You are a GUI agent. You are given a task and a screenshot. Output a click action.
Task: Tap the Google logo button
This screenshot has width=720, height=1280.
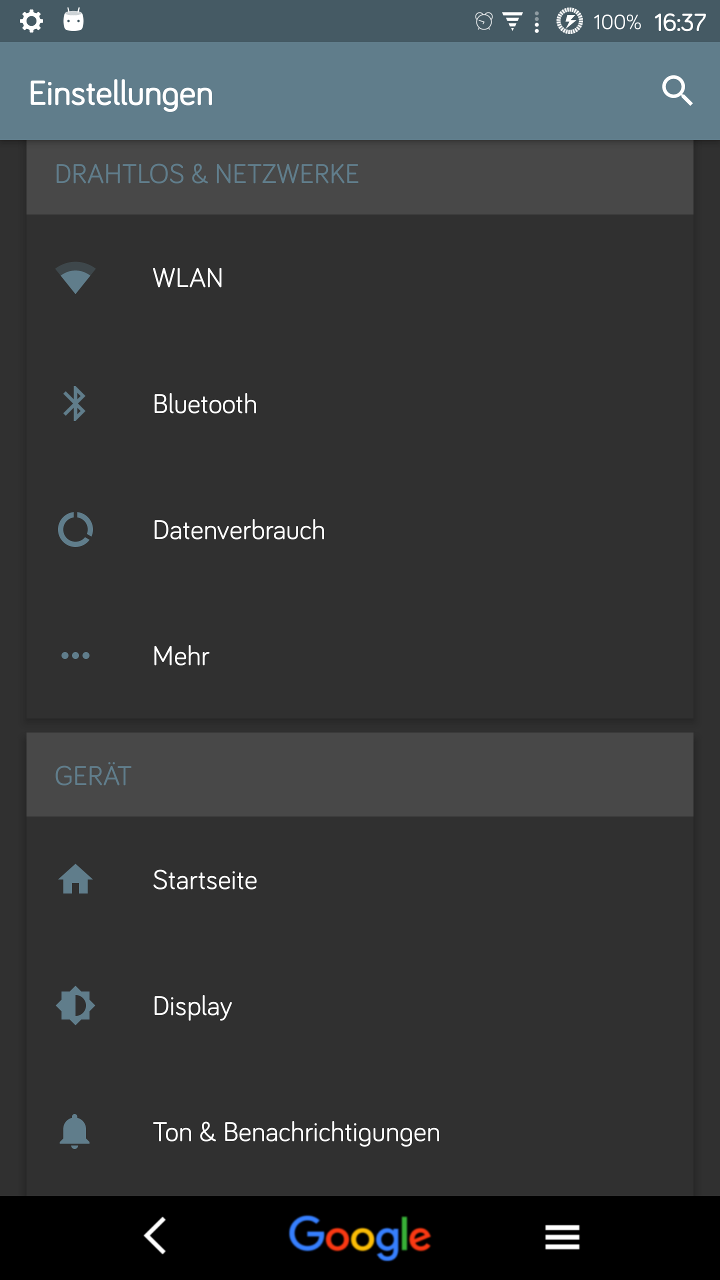coord(360,1237)
